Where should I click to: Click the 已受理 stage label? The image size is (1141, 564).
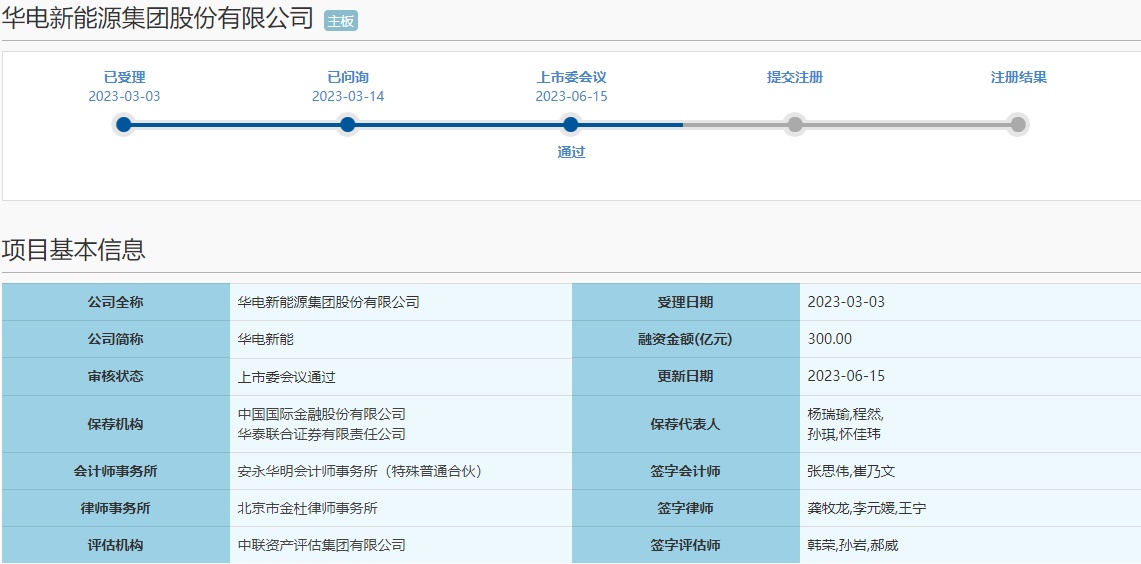pos(124,77)
